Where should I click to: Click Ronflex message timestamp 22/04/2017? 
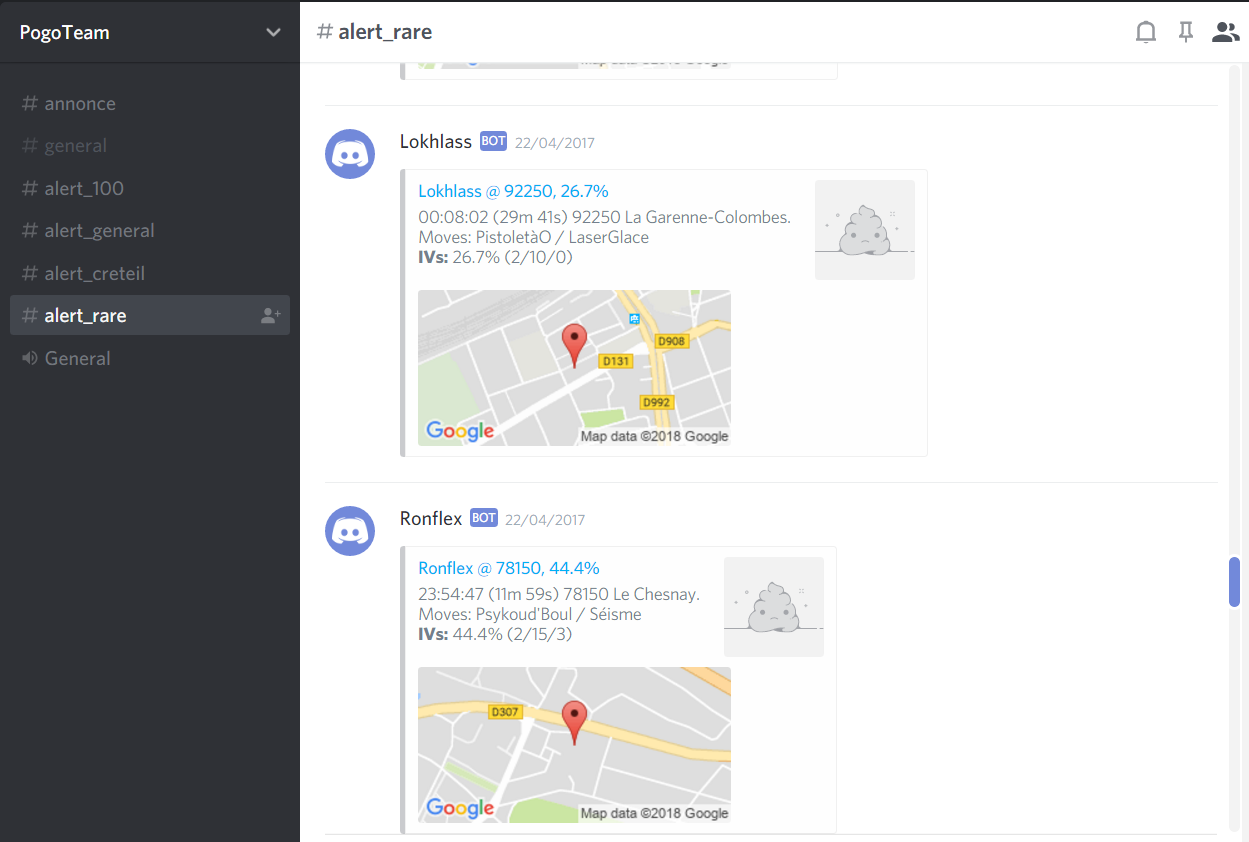545,520
